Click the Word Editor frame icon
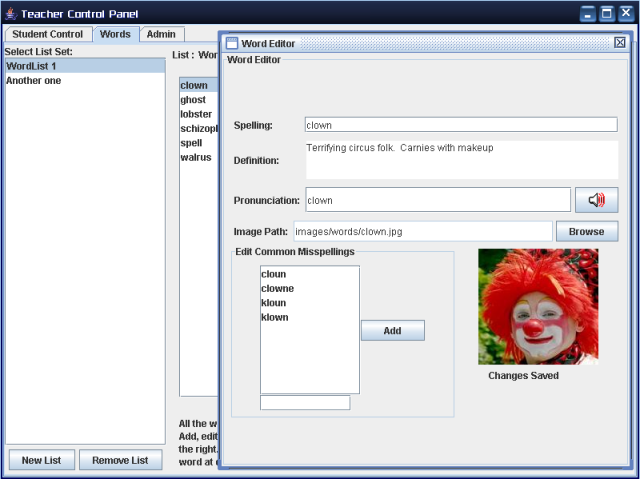 pos(232,43)
